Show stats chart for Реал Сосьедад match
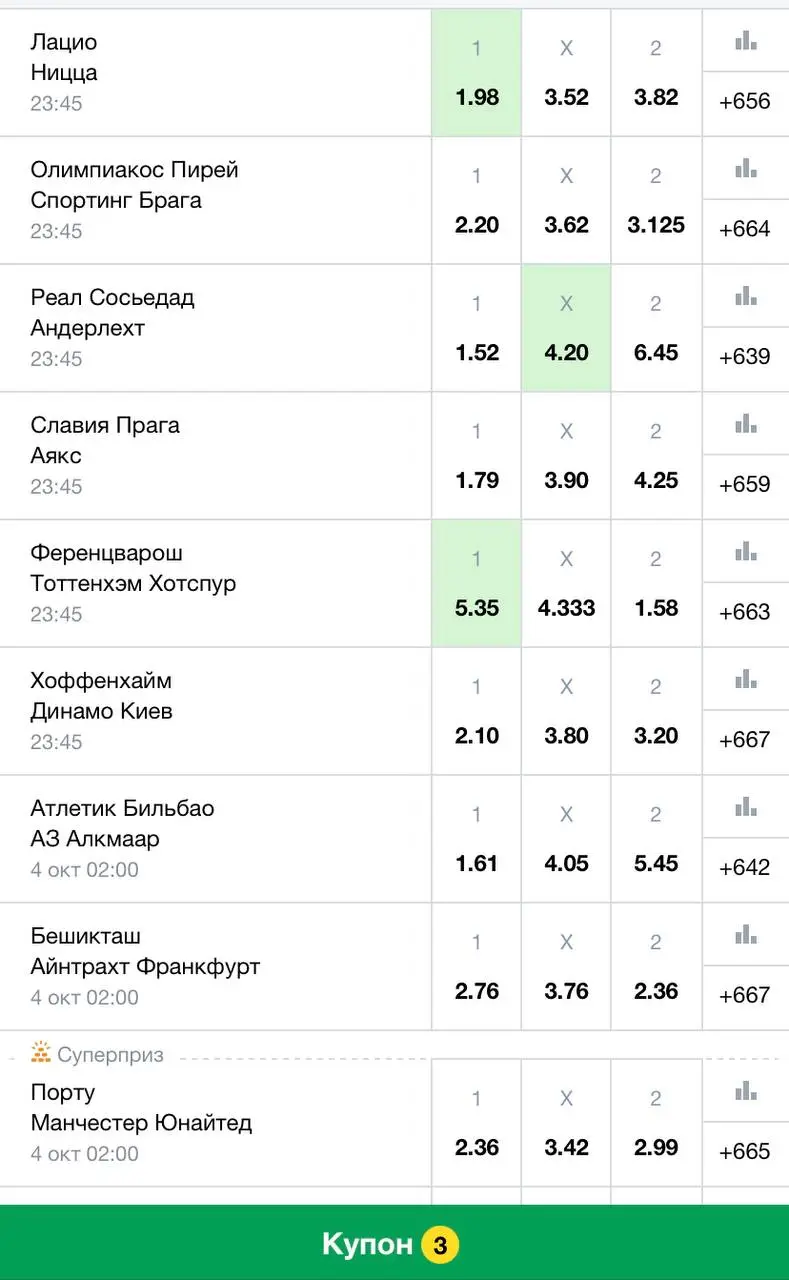 point(745,296)
